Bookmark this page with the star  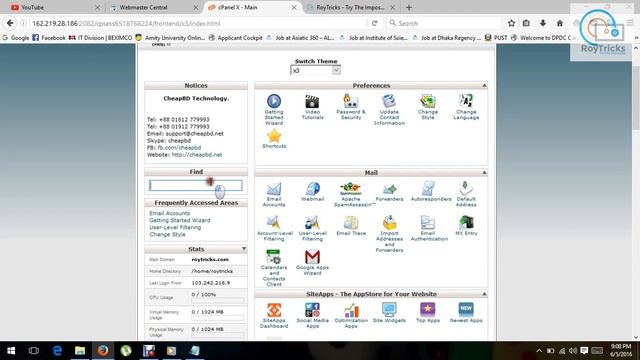coord(511,23)
